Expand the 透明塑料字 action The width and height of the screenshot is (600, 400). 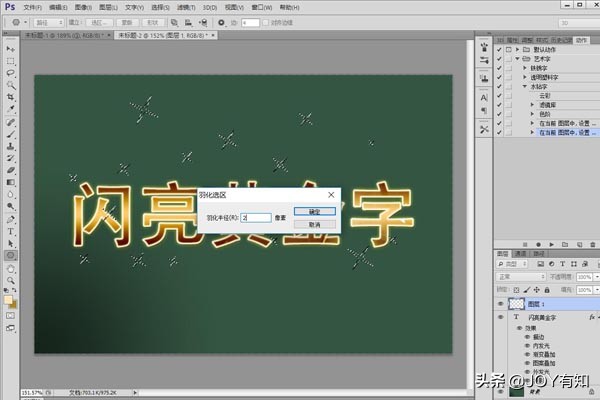coord(525,77)
